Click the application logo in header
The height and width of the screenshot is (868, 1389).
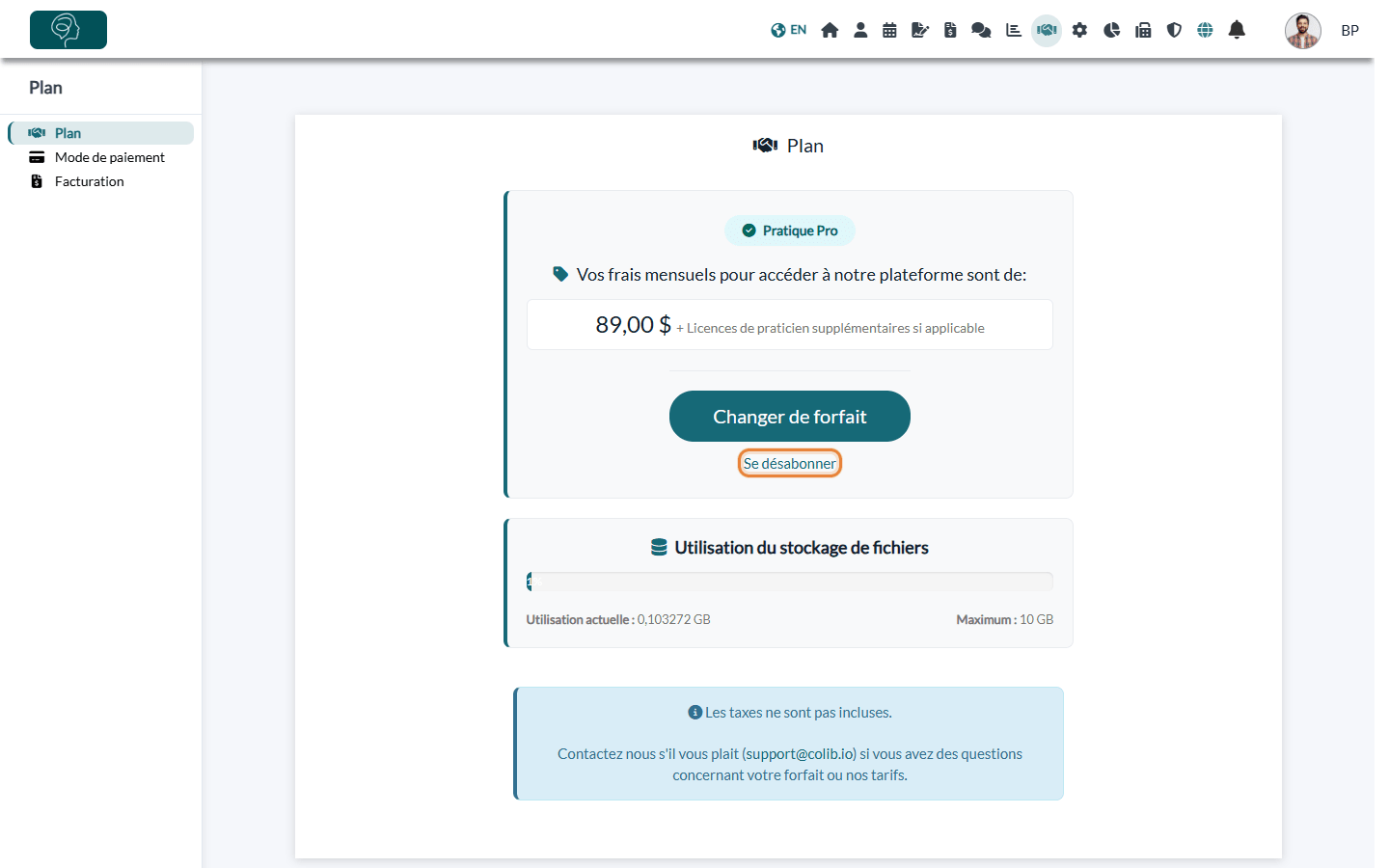tap(68, 30)
